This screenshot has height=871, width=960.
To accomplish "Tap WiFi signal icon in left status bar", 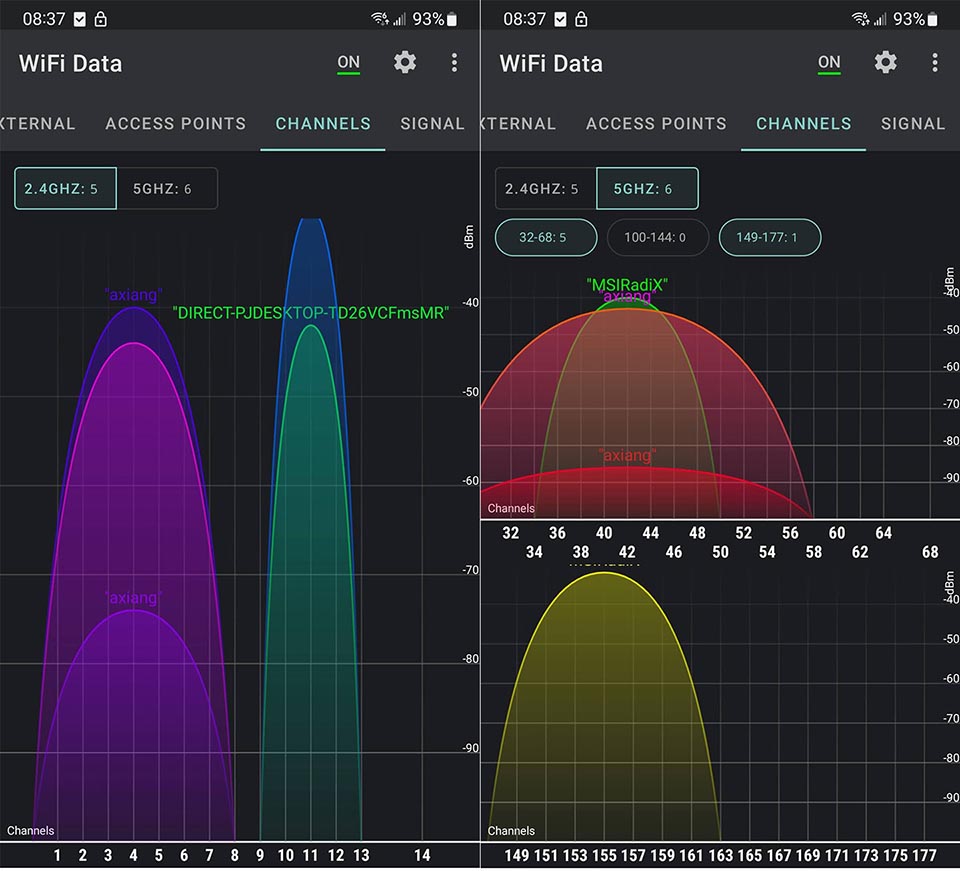I will pos(380,19).
